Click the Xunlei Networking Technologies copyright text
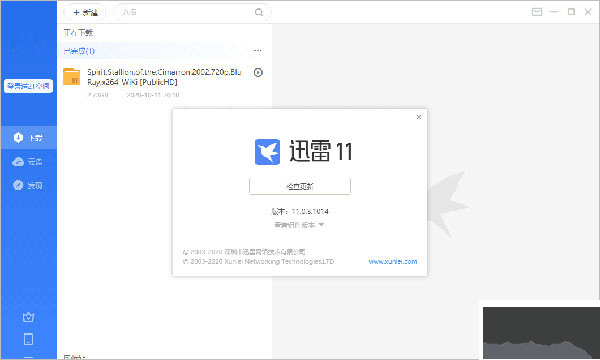Image resolution: width=600 pixels, height=360 pixels. click(259, 262)
